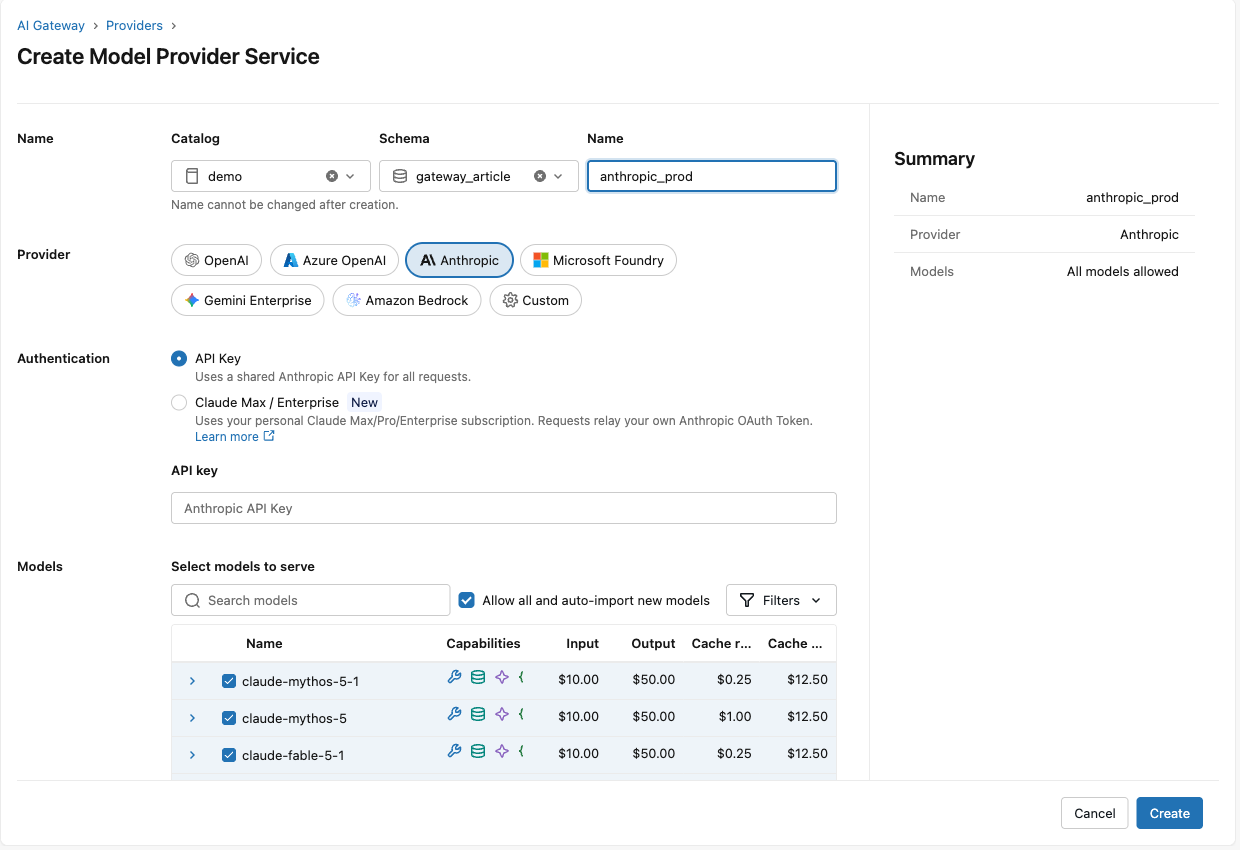Click database icon in claude-mythos-5 row
1240x850 pixels.
pyautogui.click(x=478, y=714)
